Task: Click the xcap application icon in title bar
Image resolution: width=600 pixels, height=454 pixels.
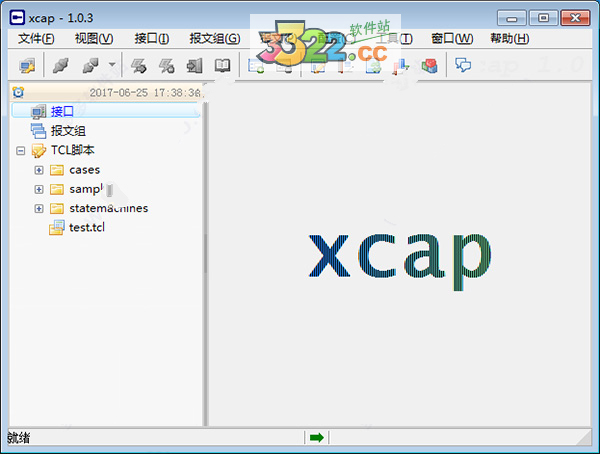Action: coord(17,18)
